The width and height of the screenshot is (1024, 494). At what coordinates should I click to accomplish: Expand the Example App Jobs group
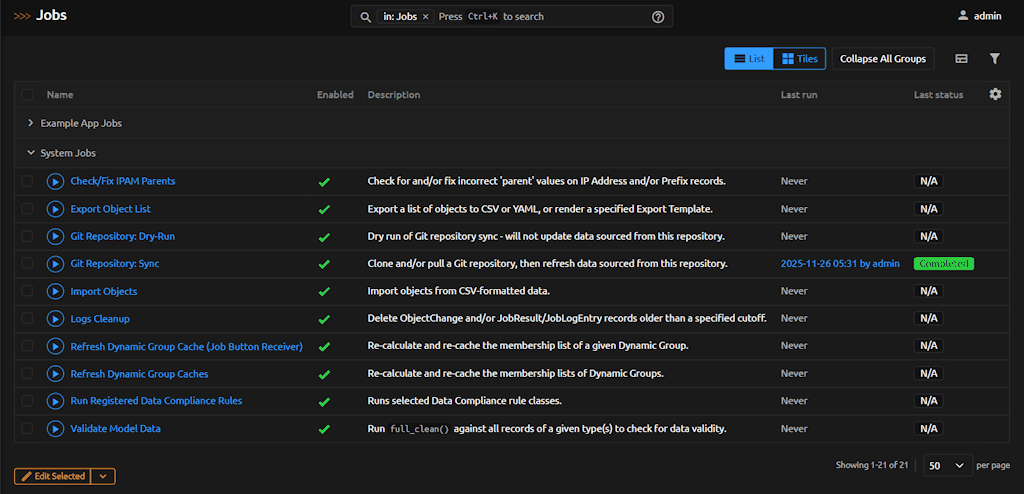(x=31, y=123)
